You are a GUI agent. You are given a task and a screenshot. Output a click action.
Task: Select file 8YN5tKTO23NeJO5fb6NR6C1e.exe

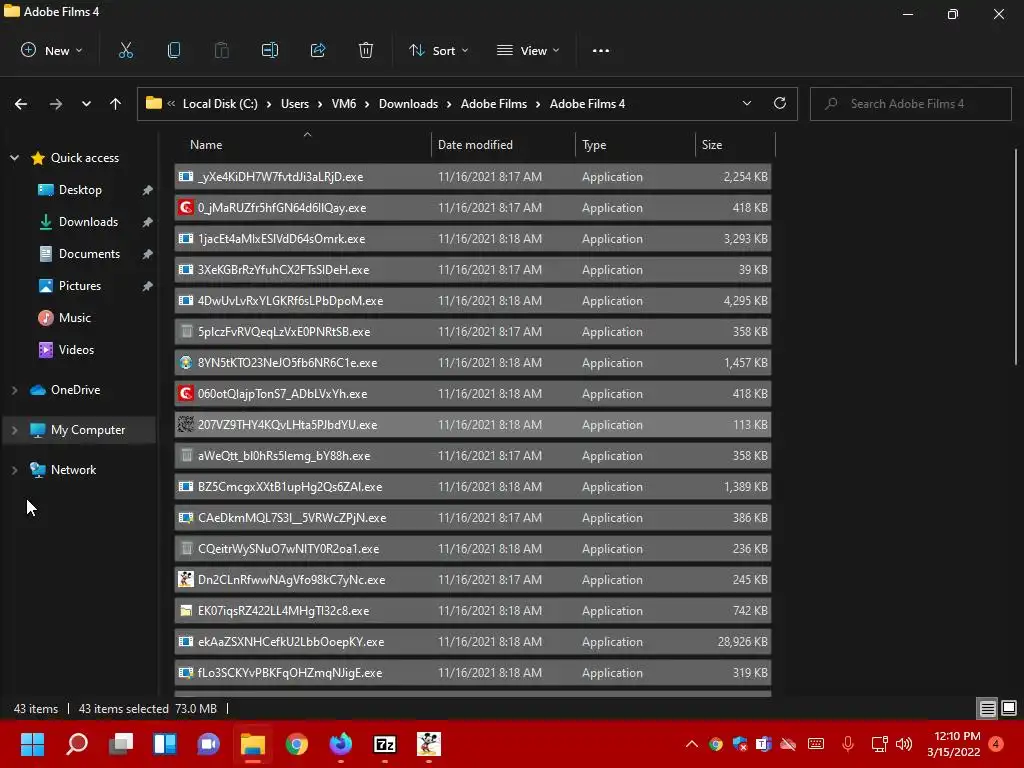pyautogui.click(x=473, y=362)
